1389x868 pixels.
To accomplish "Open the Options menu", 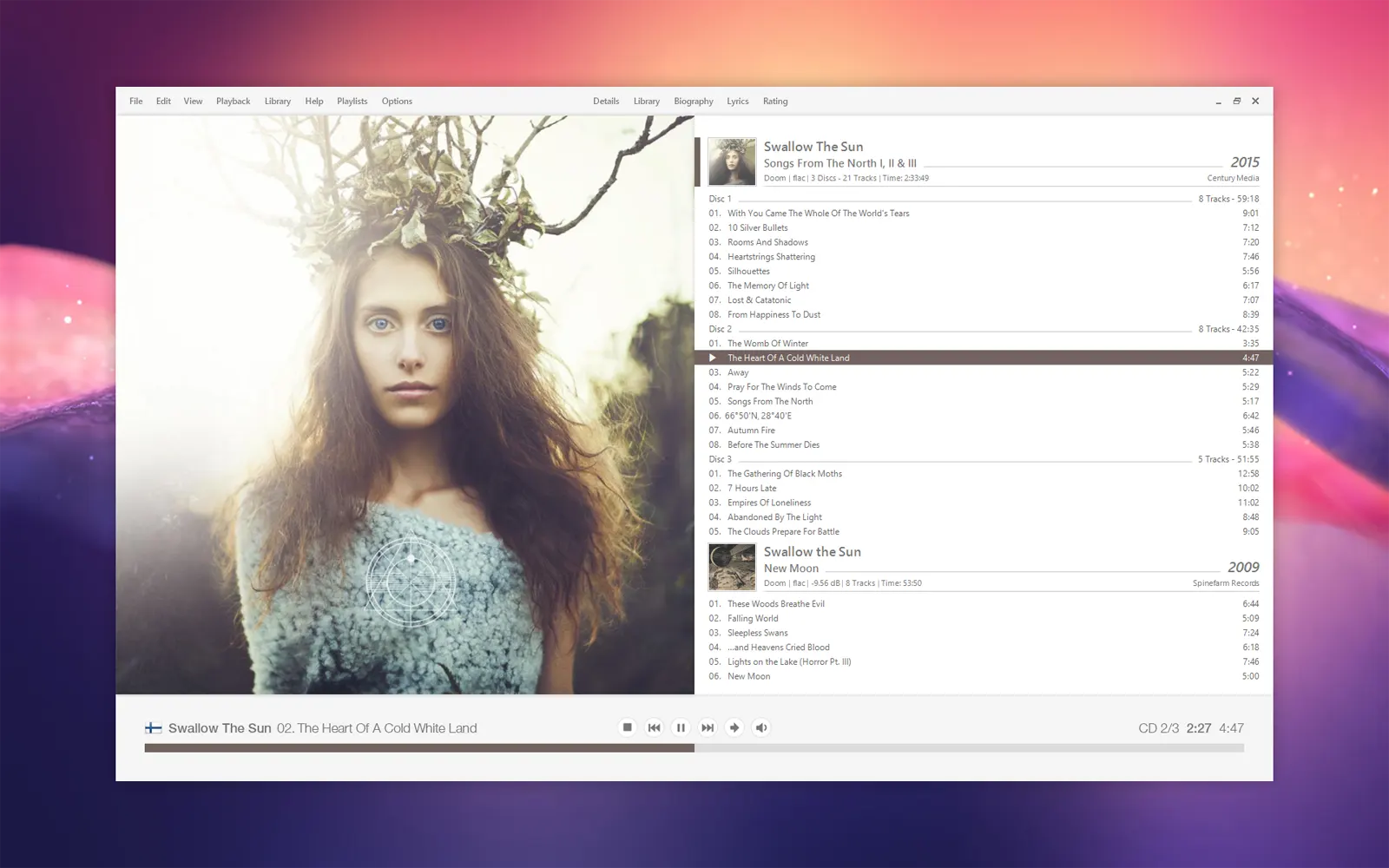I will point(397,101).
